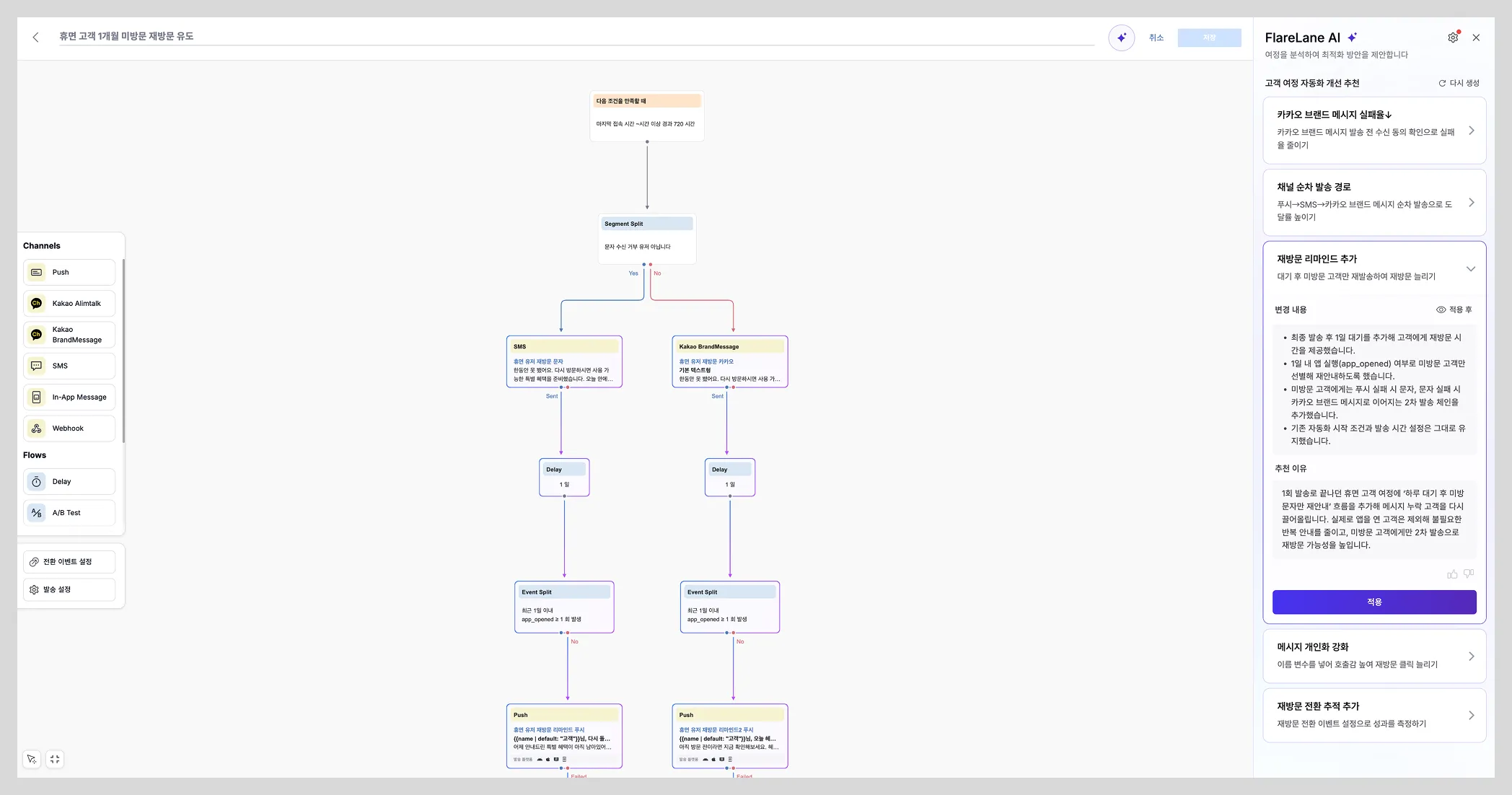Click the No branch label under Segment Split
This screenshot has width=1512, height=795.
coord(657,273)
